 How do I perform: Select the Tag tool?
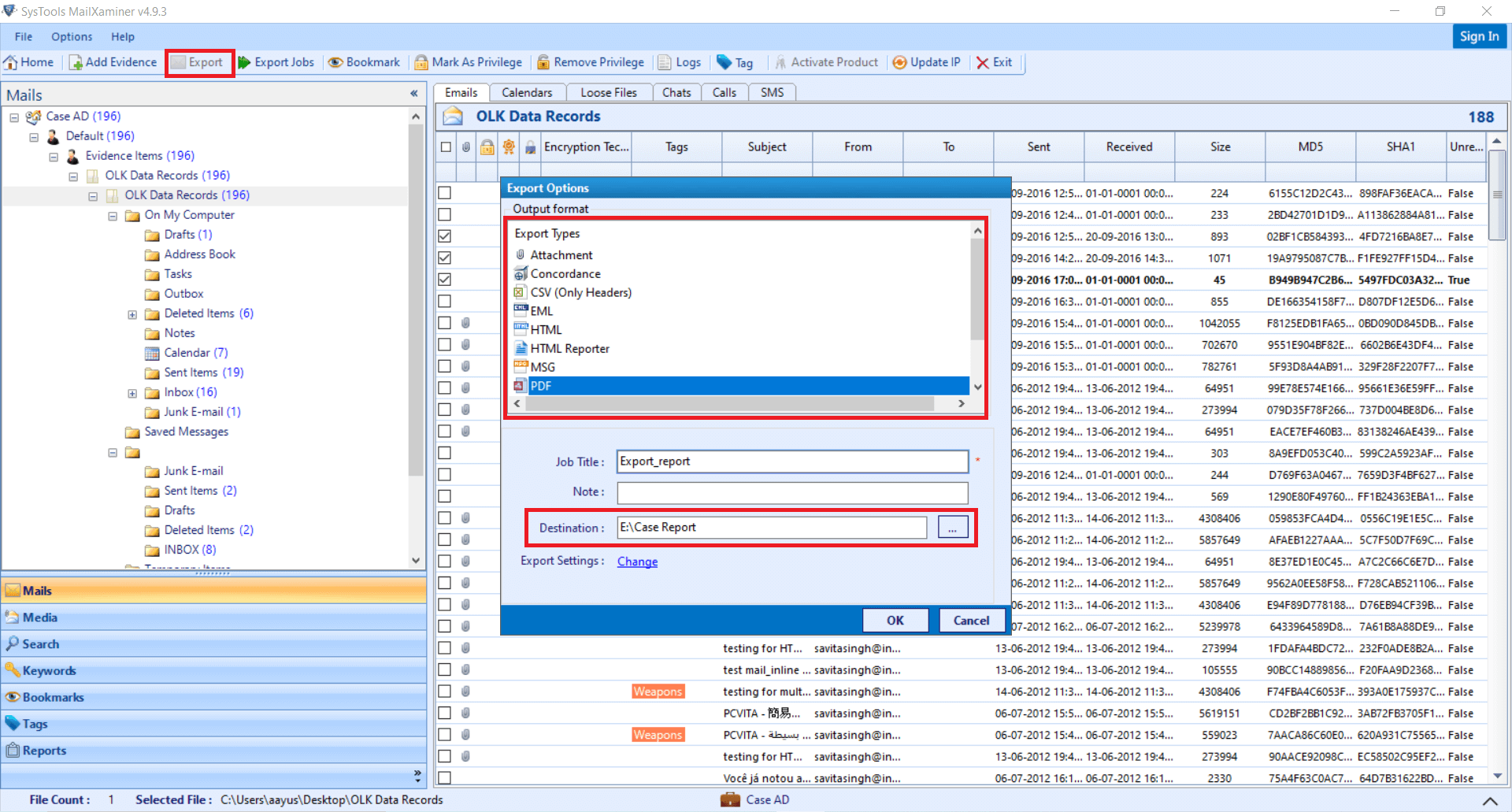(735, 62)
